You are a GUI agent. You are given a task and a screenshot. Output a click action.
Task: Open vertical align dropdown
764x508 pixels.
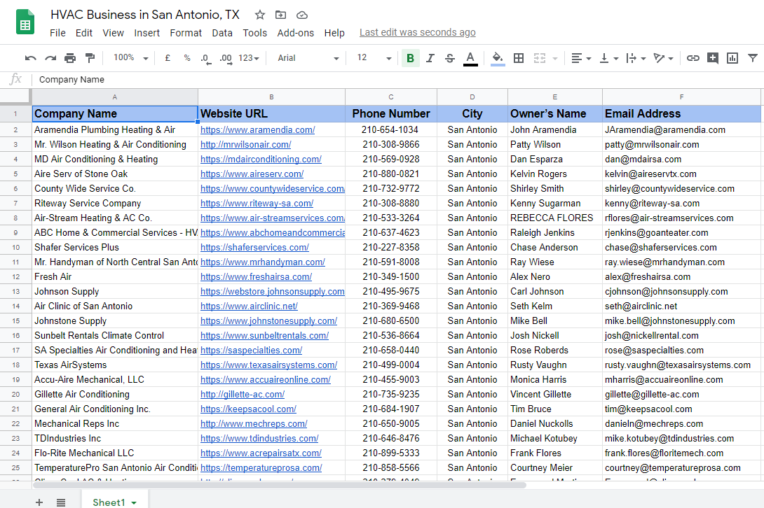(608, 58)
